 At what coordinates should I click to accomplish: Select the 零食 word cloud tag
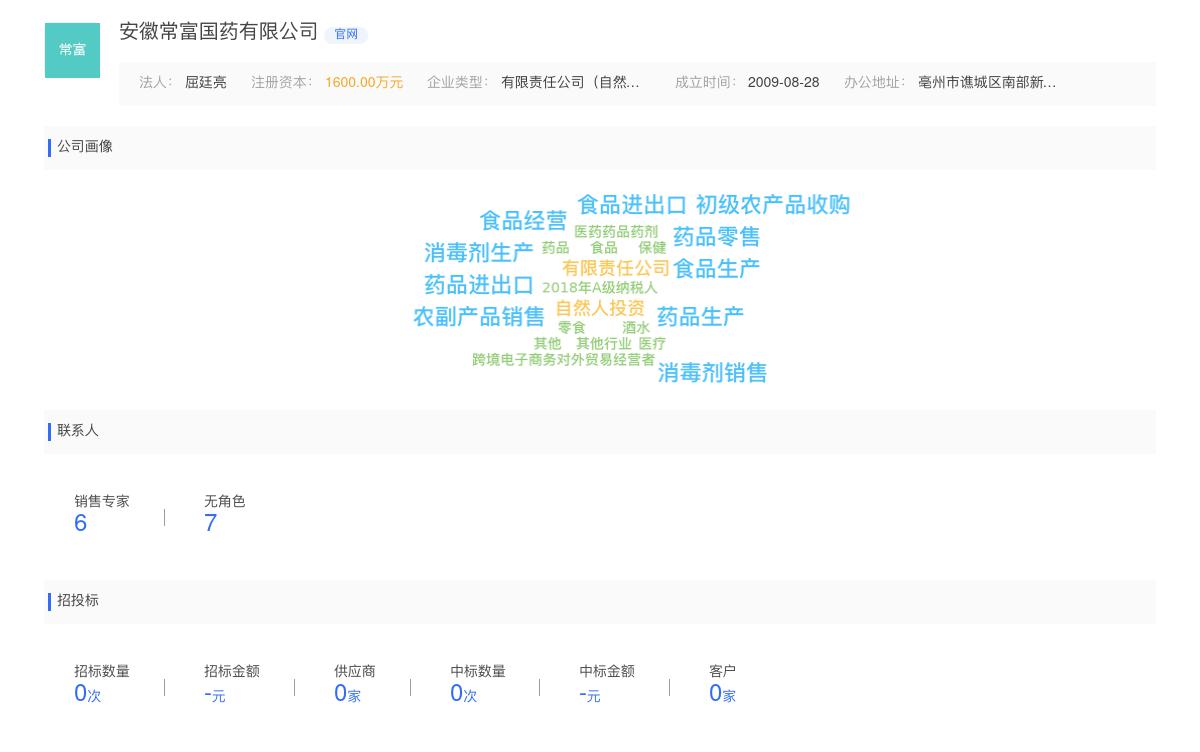[572, 327]
